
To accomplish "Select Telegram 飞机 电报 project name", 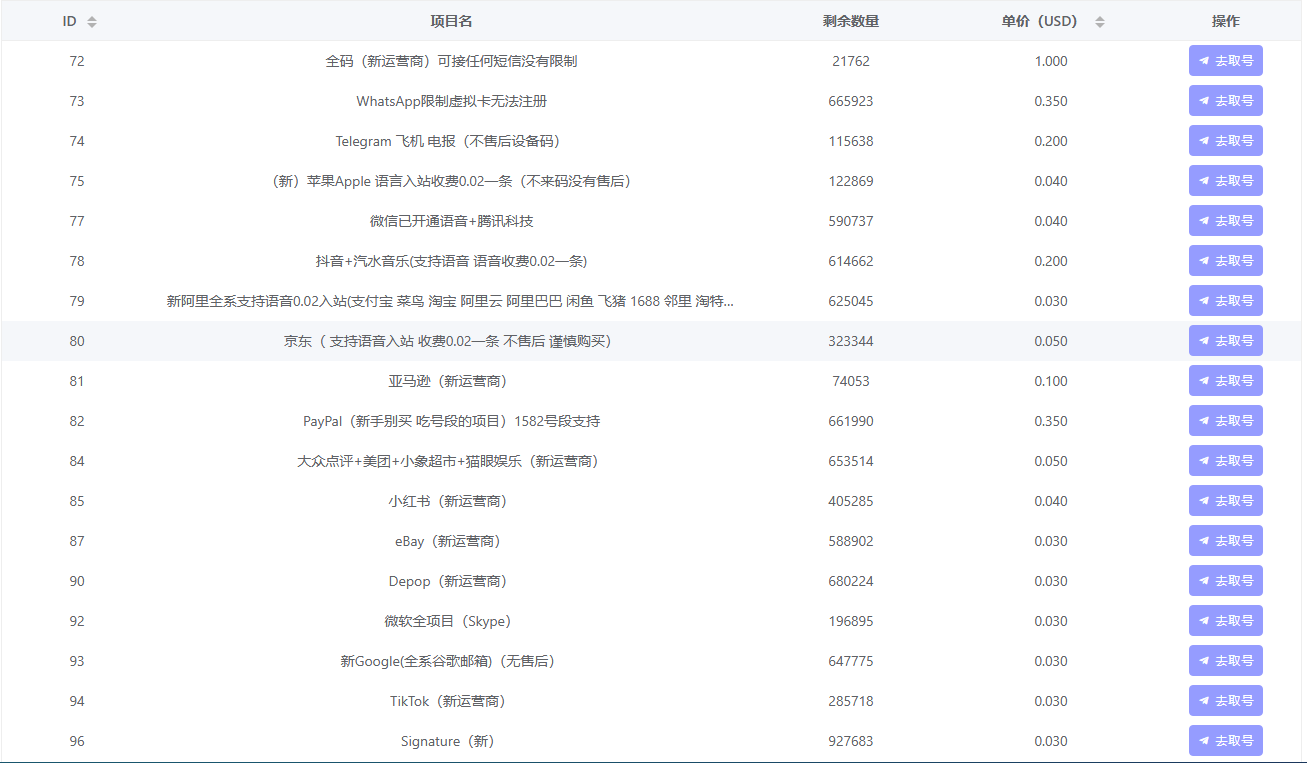I will click(451, 141).
